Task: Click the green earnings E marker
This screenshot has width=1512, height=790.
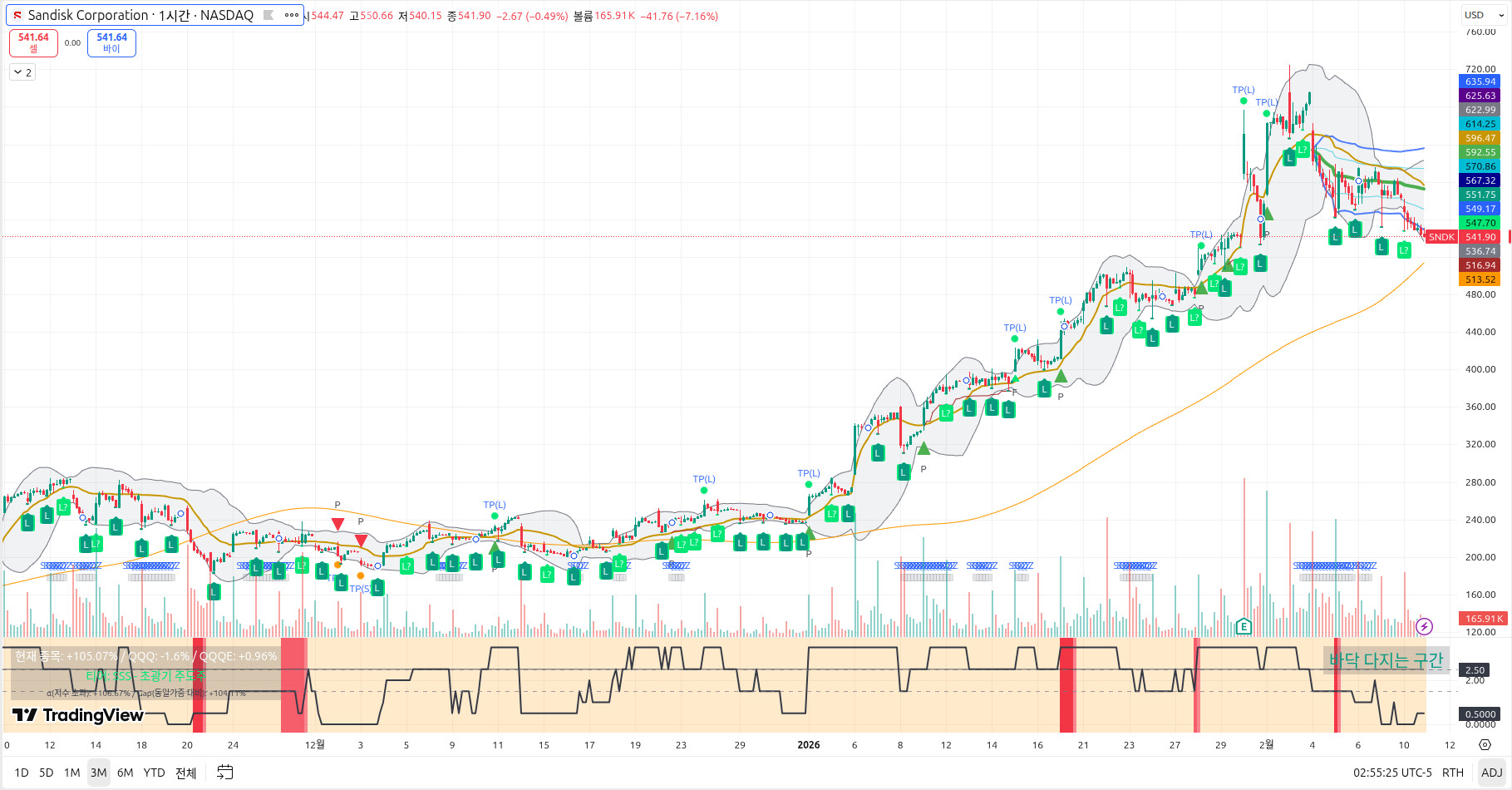Action: 1244,626
